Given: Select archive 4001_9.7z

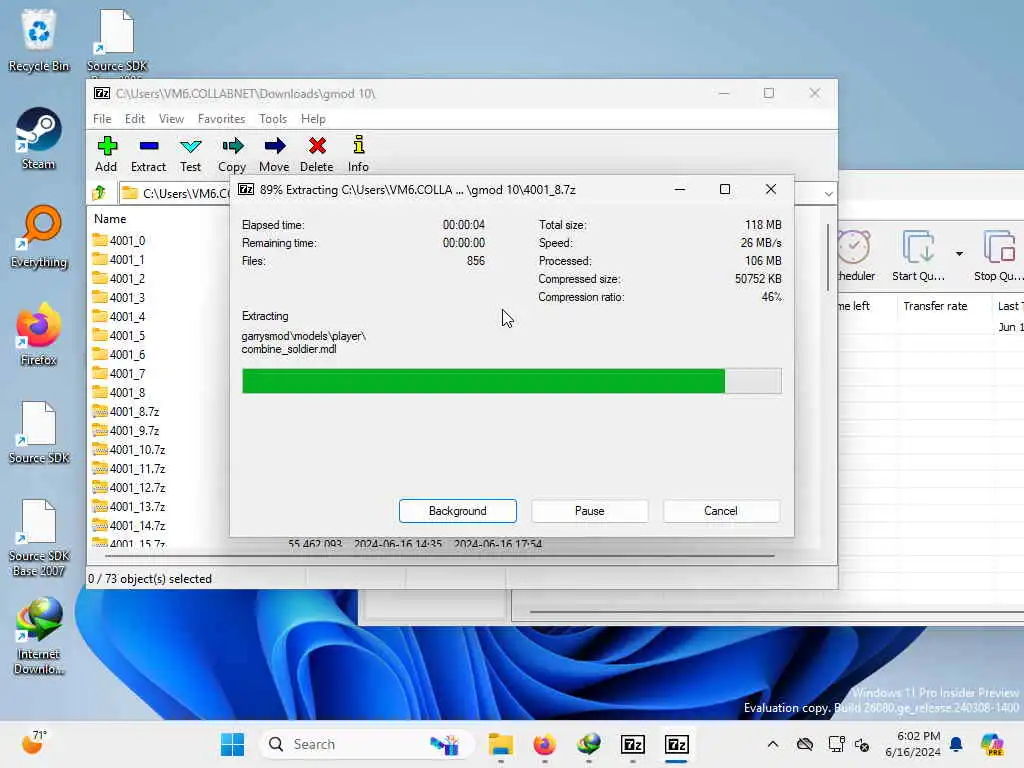Looking at the screenshot, I should click(x=125, y=430).
